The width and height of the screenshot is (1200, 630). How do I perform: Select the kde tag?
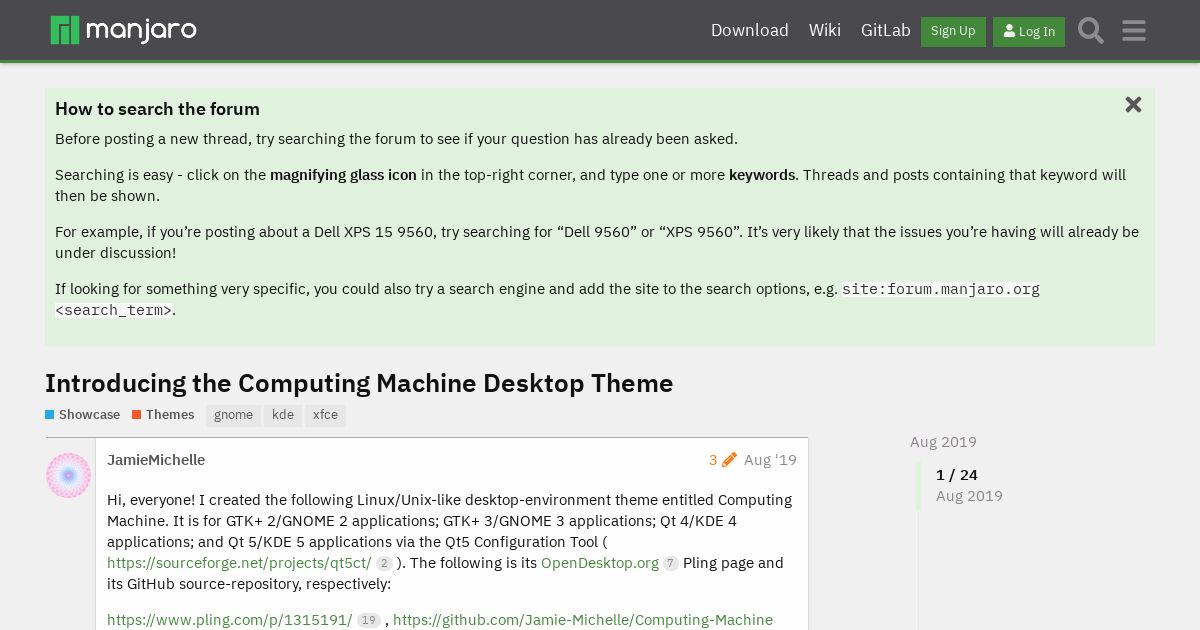(283, 415)
